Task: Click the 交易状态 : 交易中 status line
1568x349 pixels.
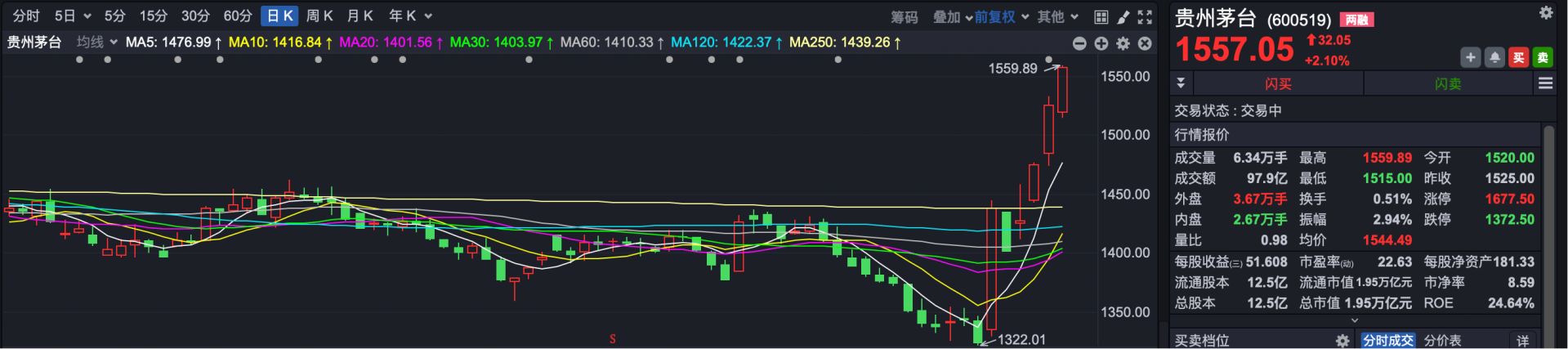Action: tap(1228, 110)
